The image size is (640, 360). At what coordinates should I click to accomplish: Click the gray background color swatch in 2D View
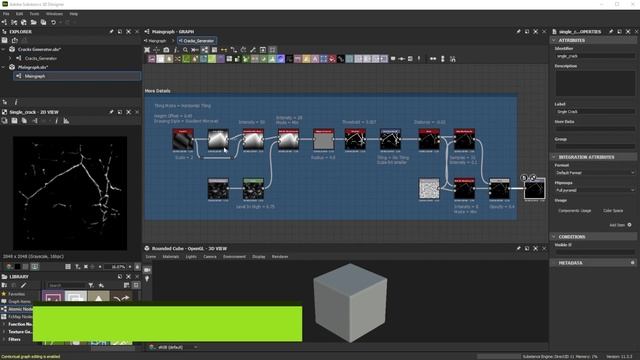coord(26,267)
